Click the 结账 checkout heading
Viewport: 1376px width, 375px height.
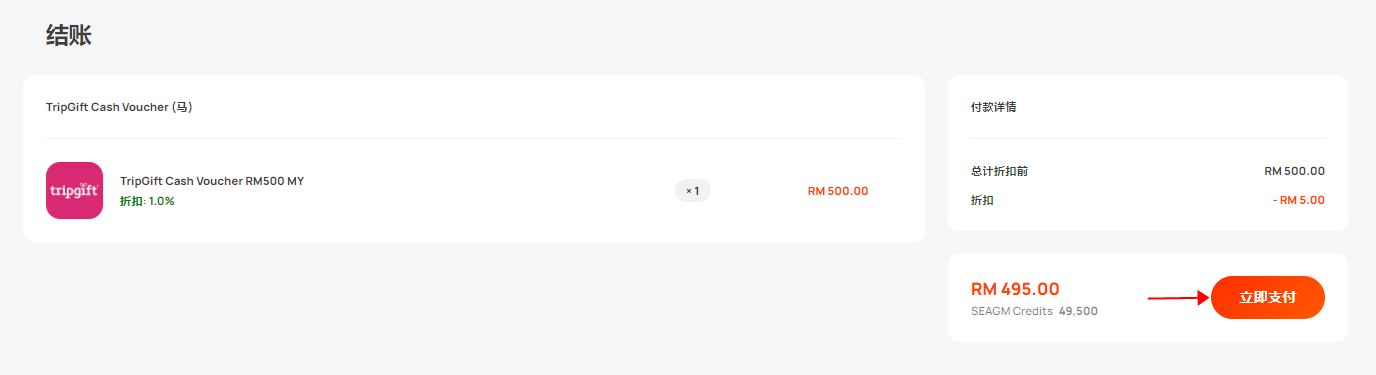tap(69, 35)
